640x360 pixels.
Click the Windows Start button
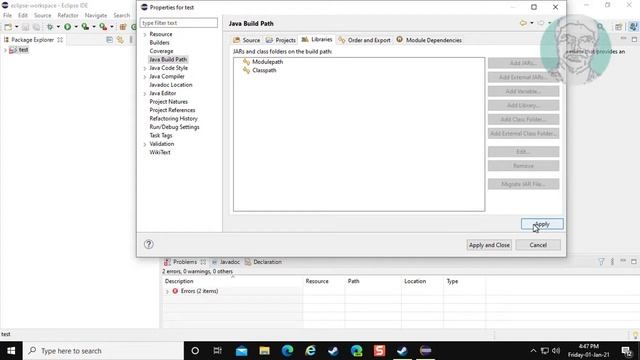11,351
